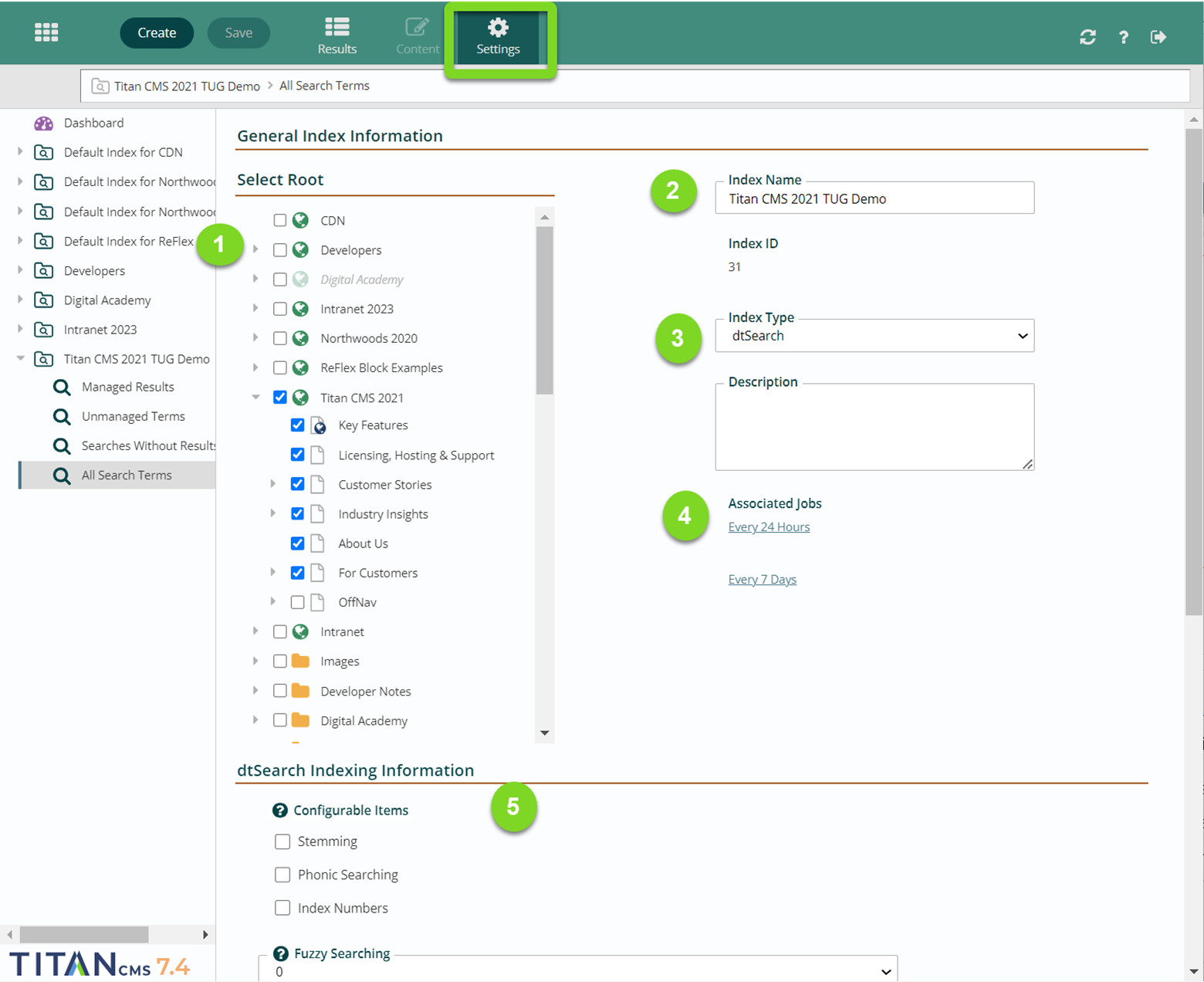Open help question mark icon
The height and width of the screenshot is (982, 1204).
point(1123,37)
